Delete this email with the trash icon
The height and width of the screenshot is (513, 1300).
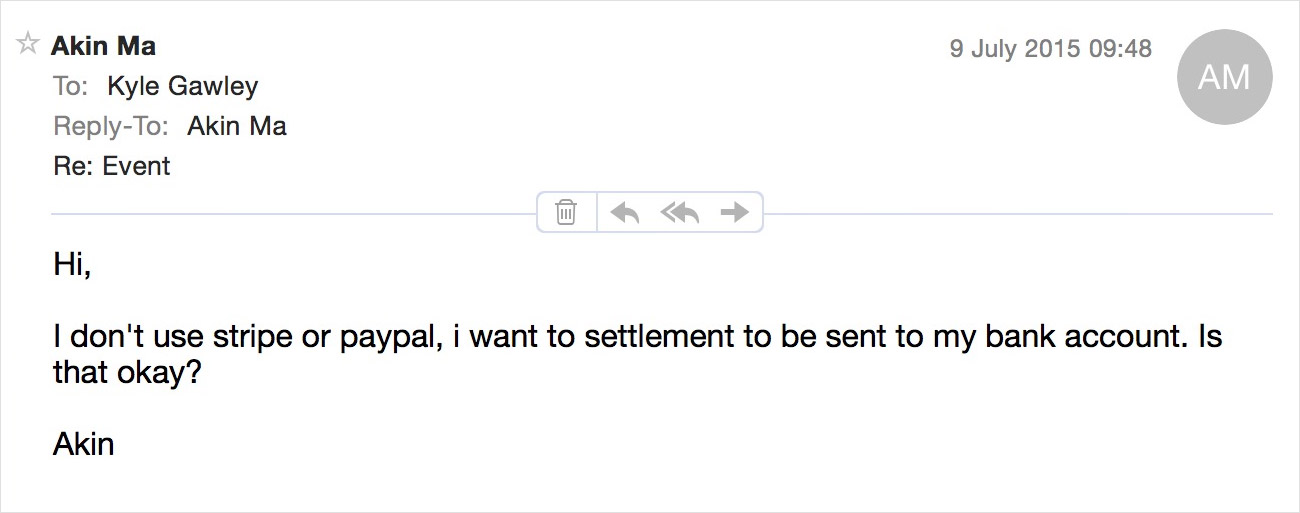(x=566, y=212)
